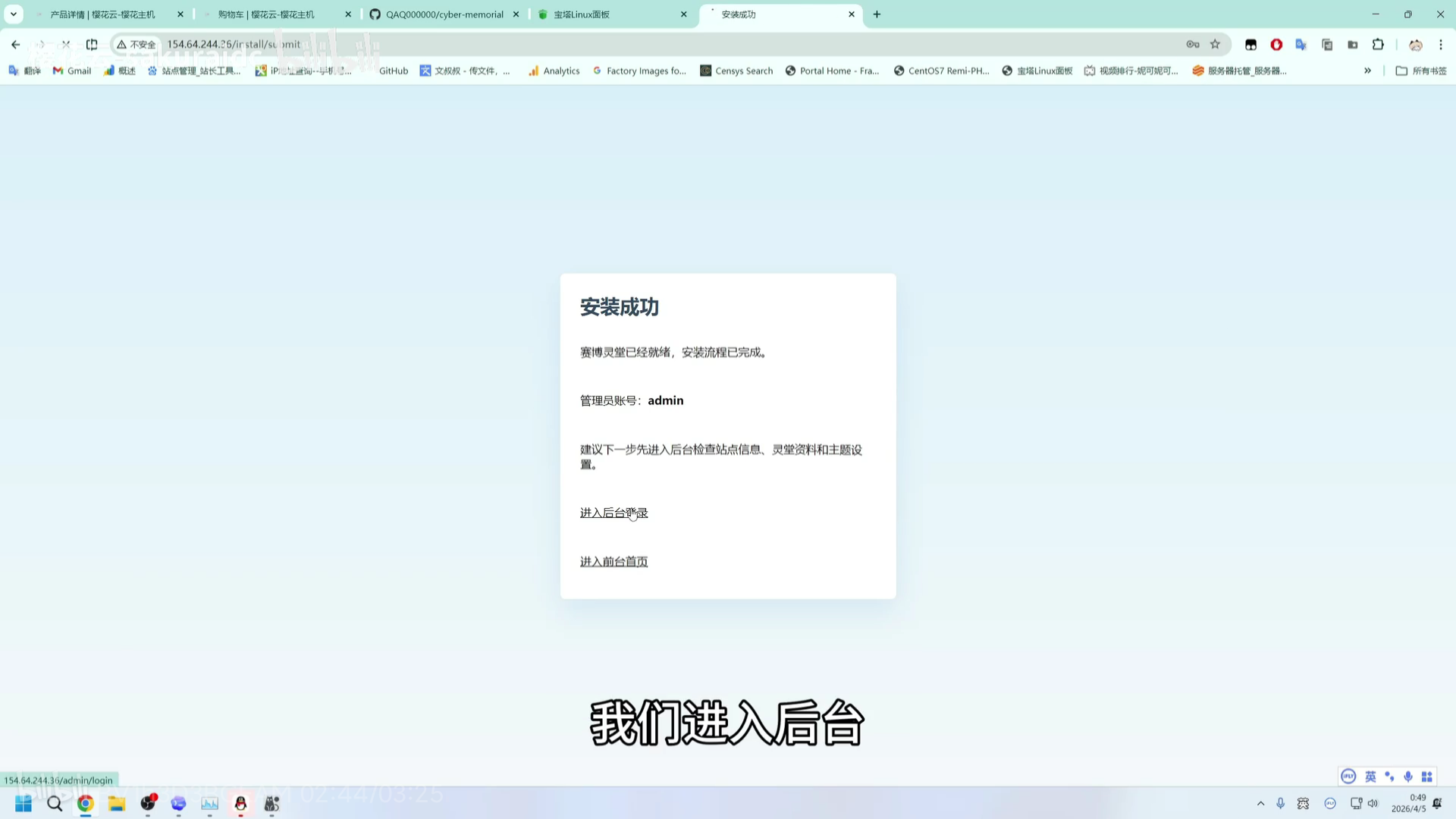Collapse the system tray hidden icons arrow
Viewport: 1456px width, 819px height.
[x=1260, y=804]
